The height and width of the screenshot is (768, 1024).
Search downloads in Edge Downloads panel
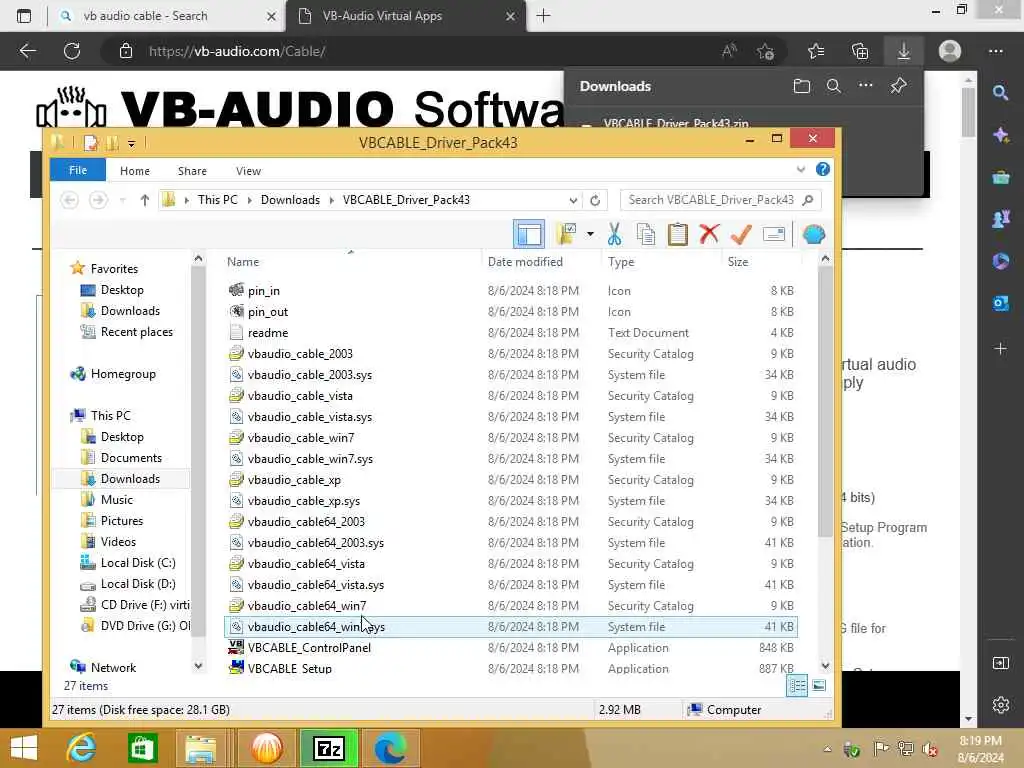click(x=833, y=86)
